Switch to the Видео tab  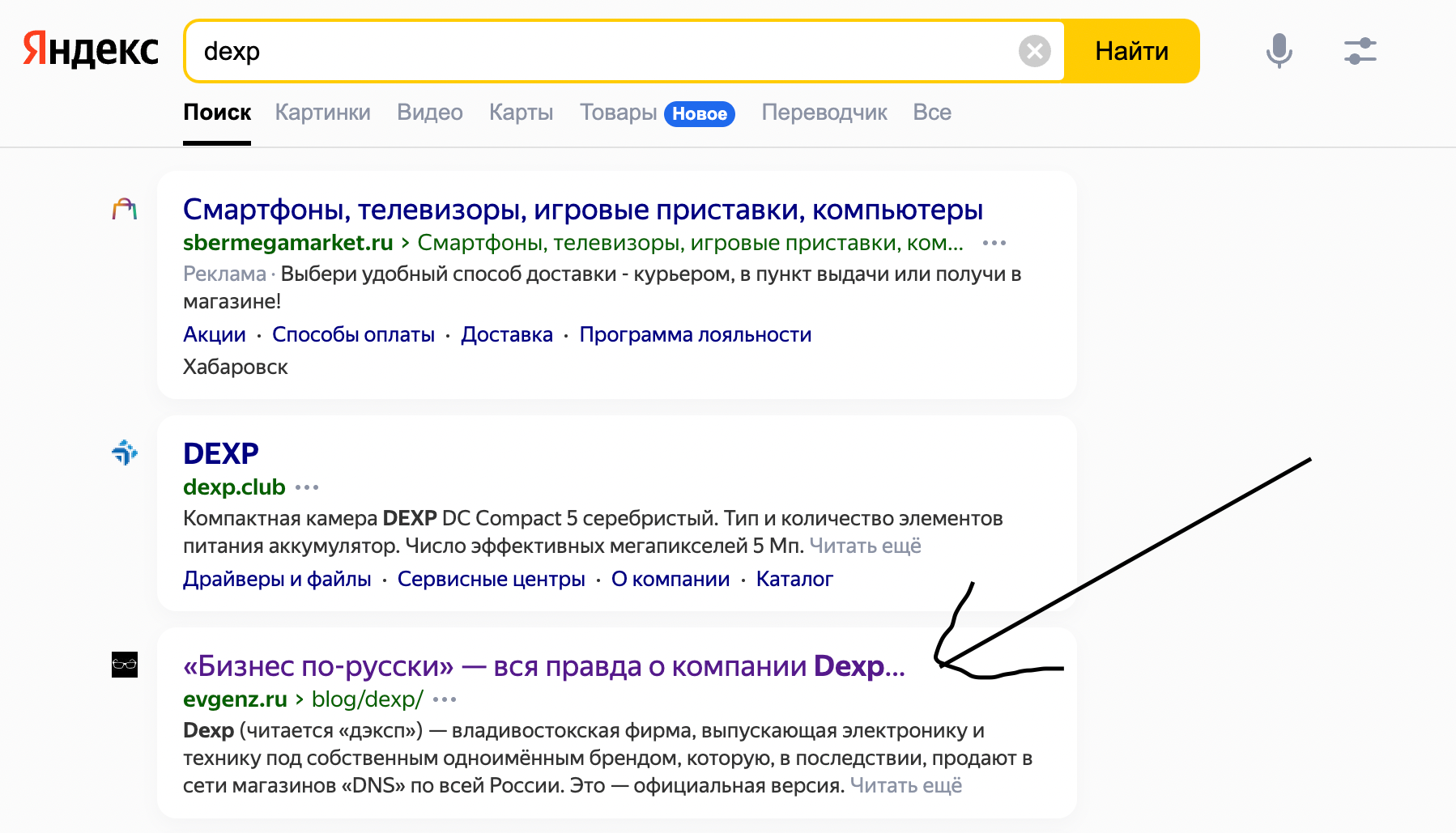[x=429, y=113]
